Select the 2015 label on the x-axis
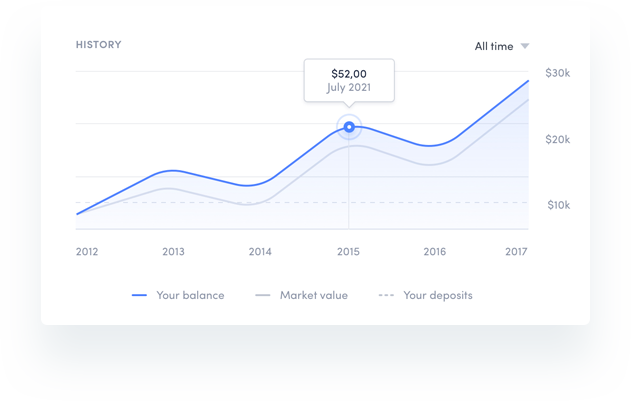The image size is (631, 401). point(348,252)
